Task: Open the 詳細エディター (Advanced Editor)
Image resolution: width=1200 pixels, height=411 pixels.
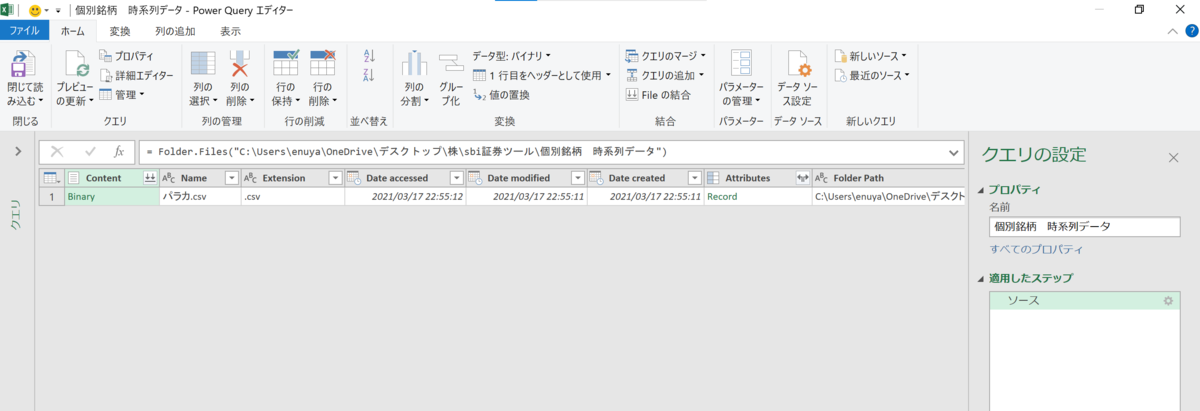Action: (136, 75)
